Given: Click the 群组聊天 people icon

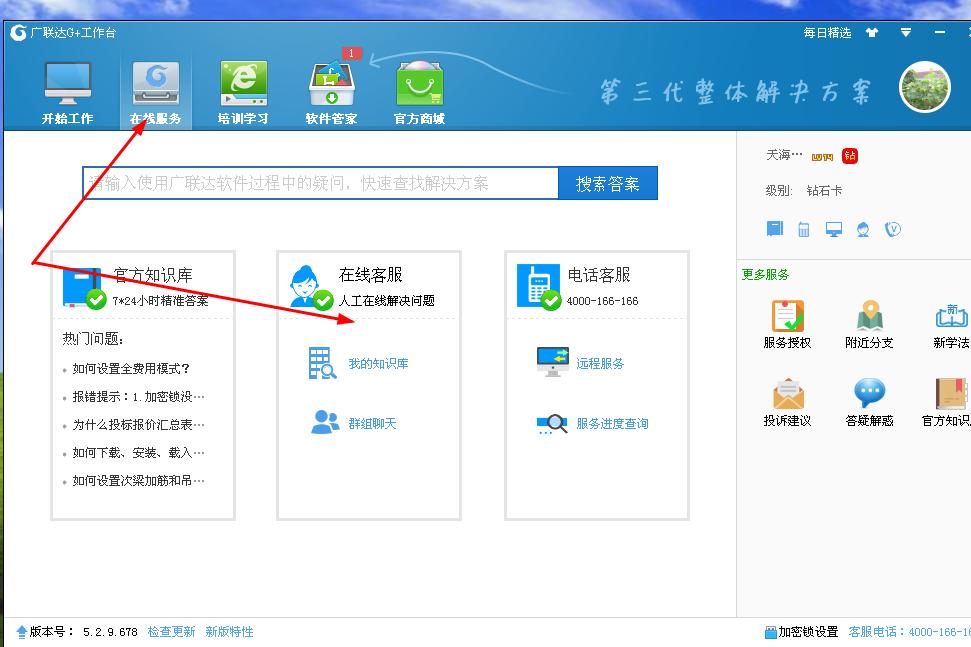Looking at the screenshot, I should (x=324, y=422).
